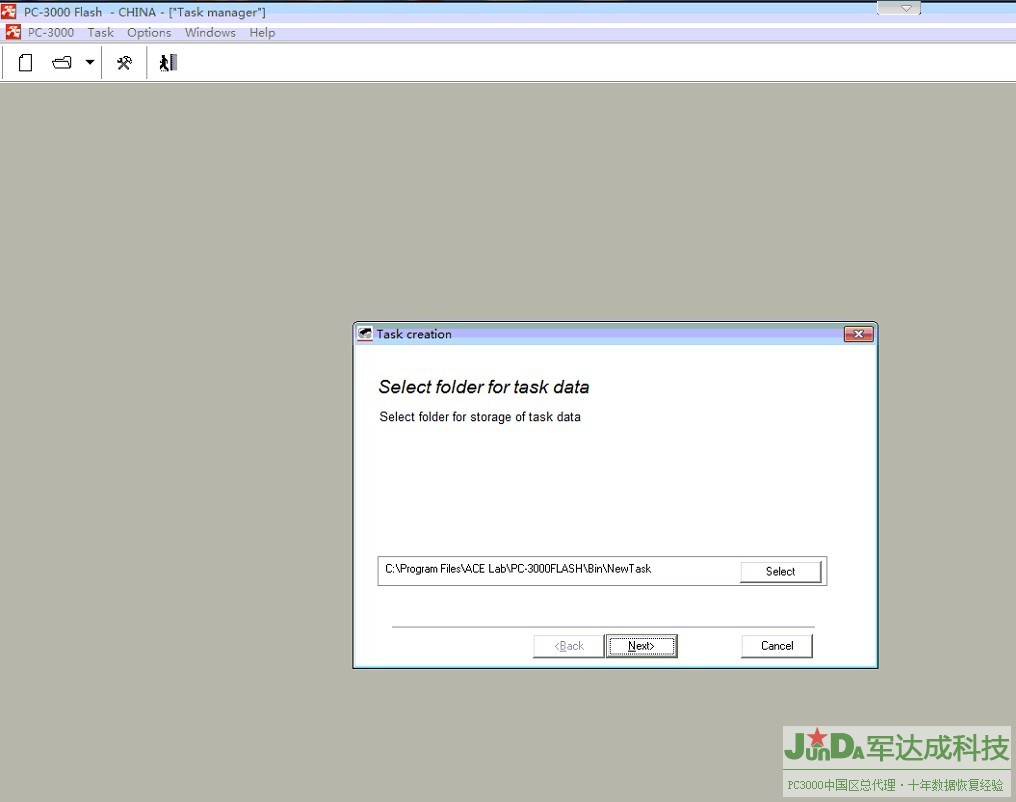Image resolution: width=1016 pixels, height=802 pixels.
Task: Click the Task creation dialog's title icon
Action: (365, 334)
